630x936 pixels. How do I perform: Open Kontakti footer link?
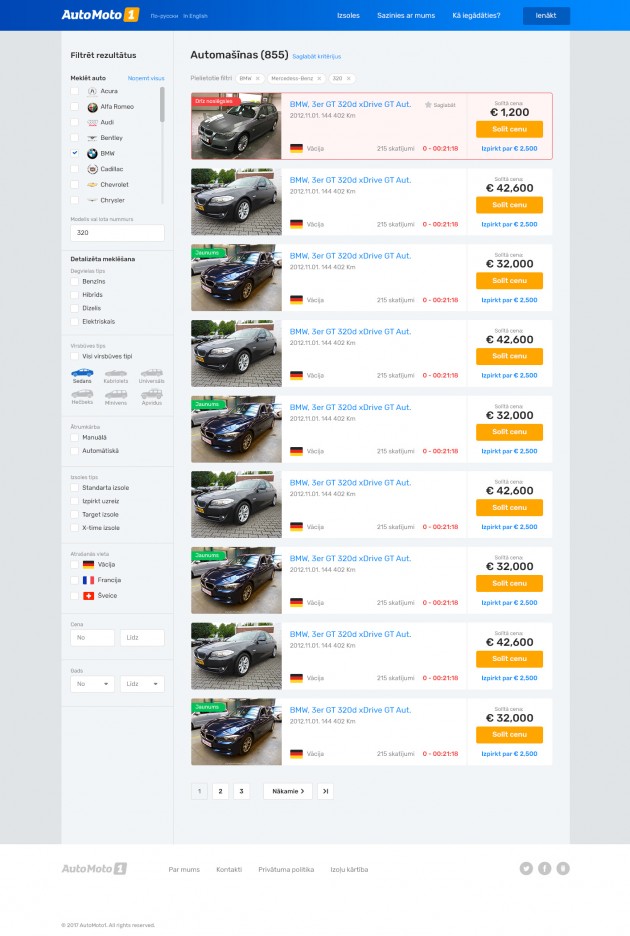(x=229, y=870)
